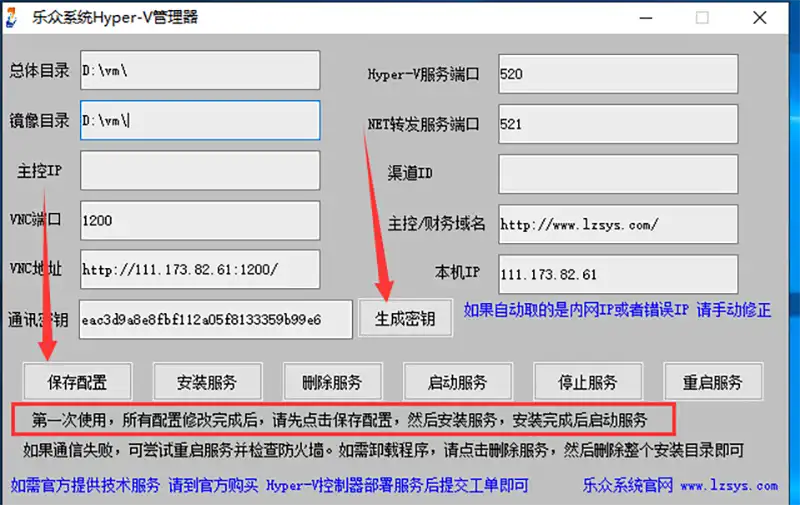Select the 通讯密钥 key text field
Screen dimensions: 800x505
(x=215, y=320)
